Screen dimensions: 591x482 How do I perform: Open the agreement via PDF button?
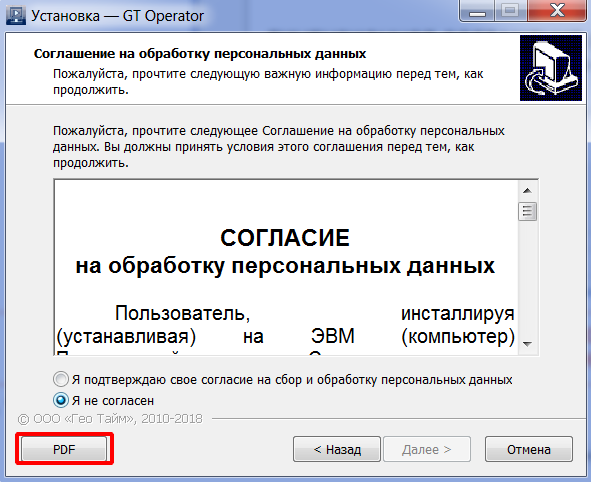(64, 449)
